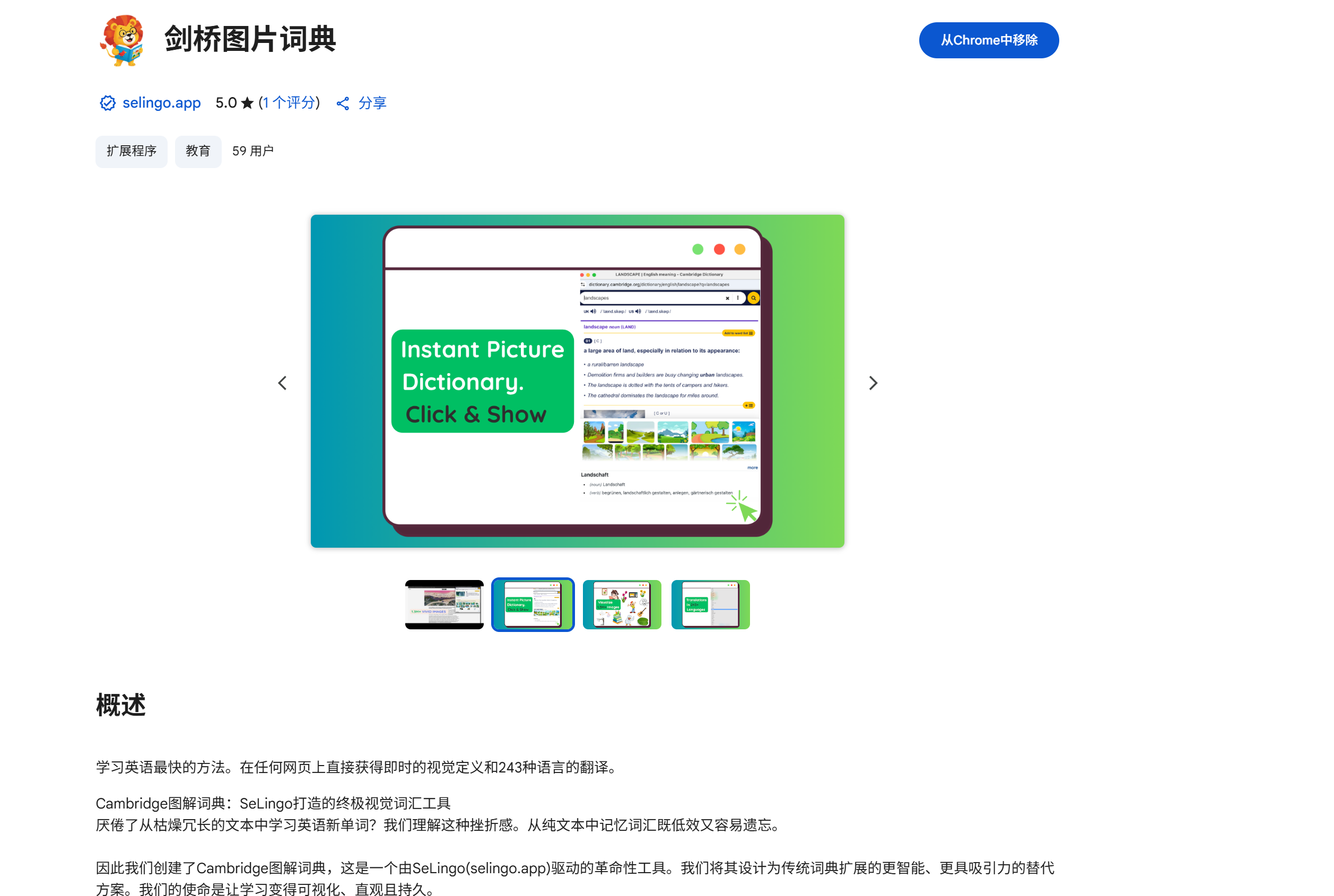The height and width of the screenshot is (896, 1334).
Task: Select the 教育 category chip
Action: [198, 152]
